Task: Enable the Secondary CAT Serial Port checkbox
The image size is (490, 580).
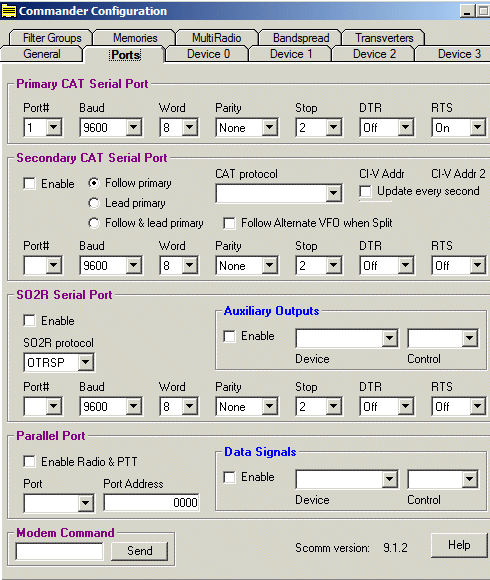Action: point(29,183)
